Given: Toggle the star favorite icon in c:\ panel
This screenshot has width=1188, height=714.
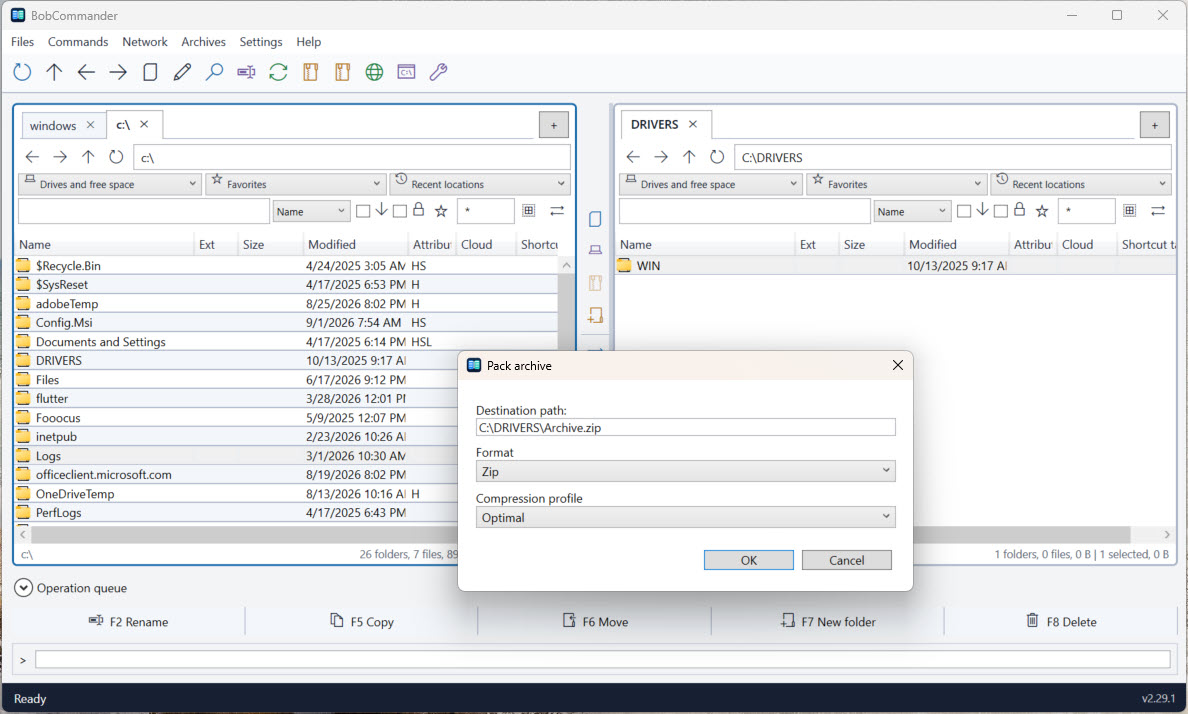Looking at the screenshot, I should tap(441, 211).
